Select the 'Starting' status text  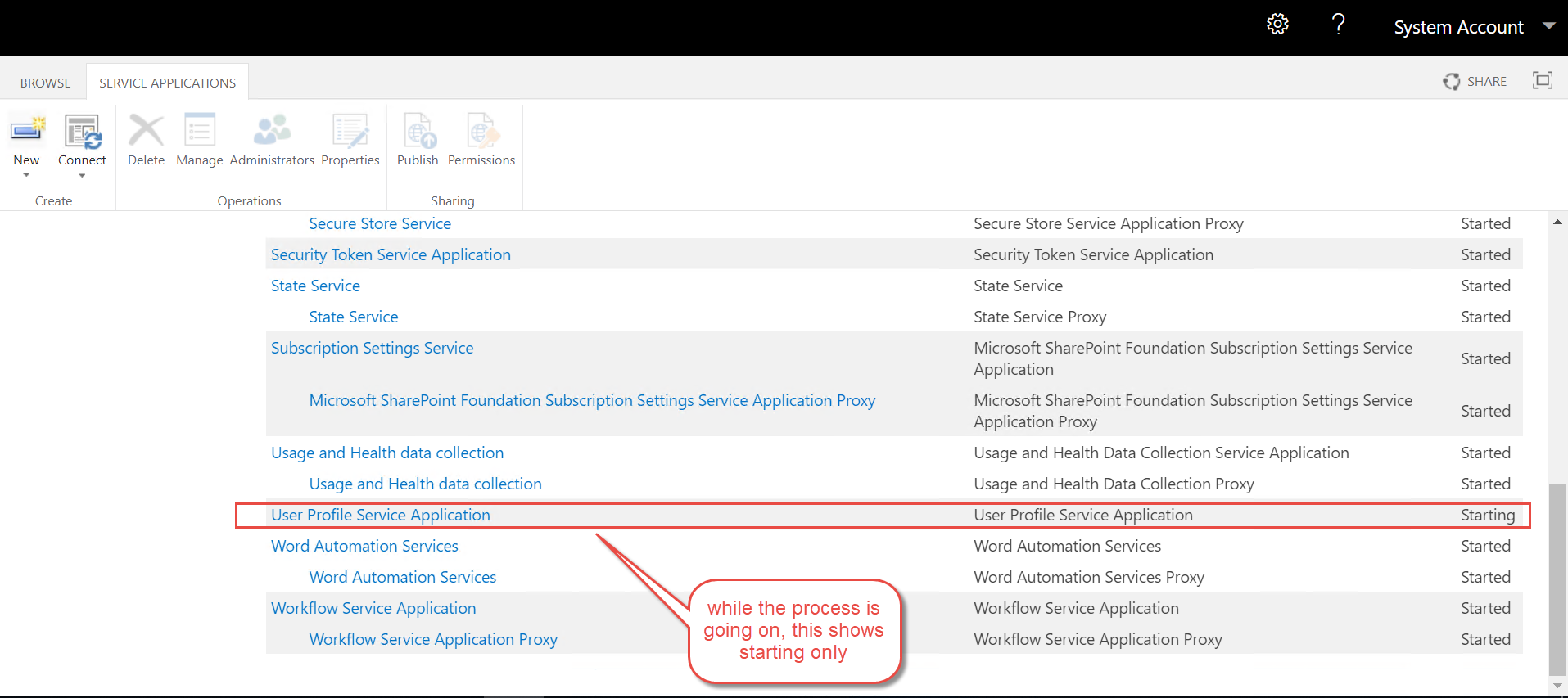(x=1488, y=515)
